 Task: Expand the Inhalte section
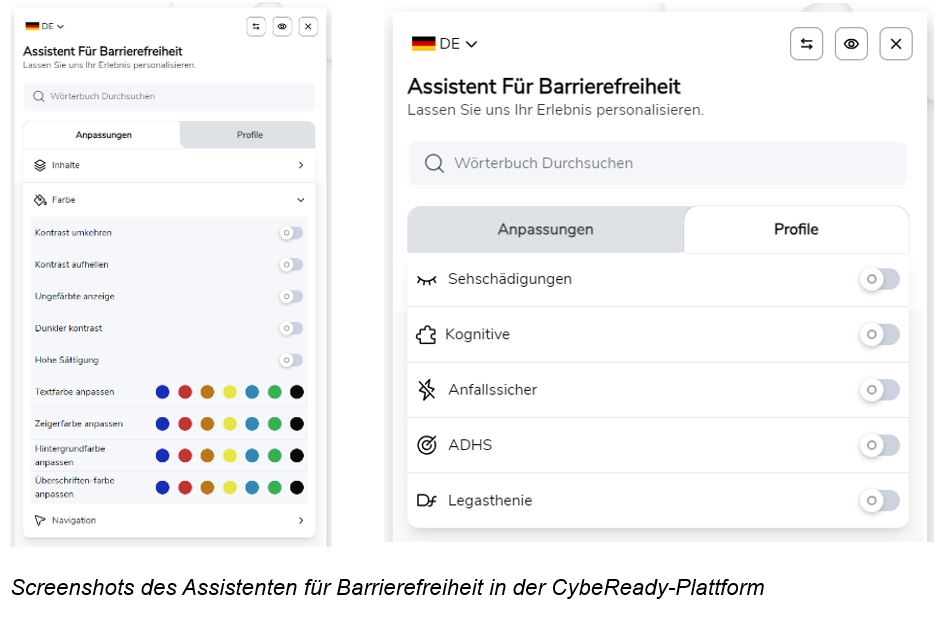click(x=300, y=165)
